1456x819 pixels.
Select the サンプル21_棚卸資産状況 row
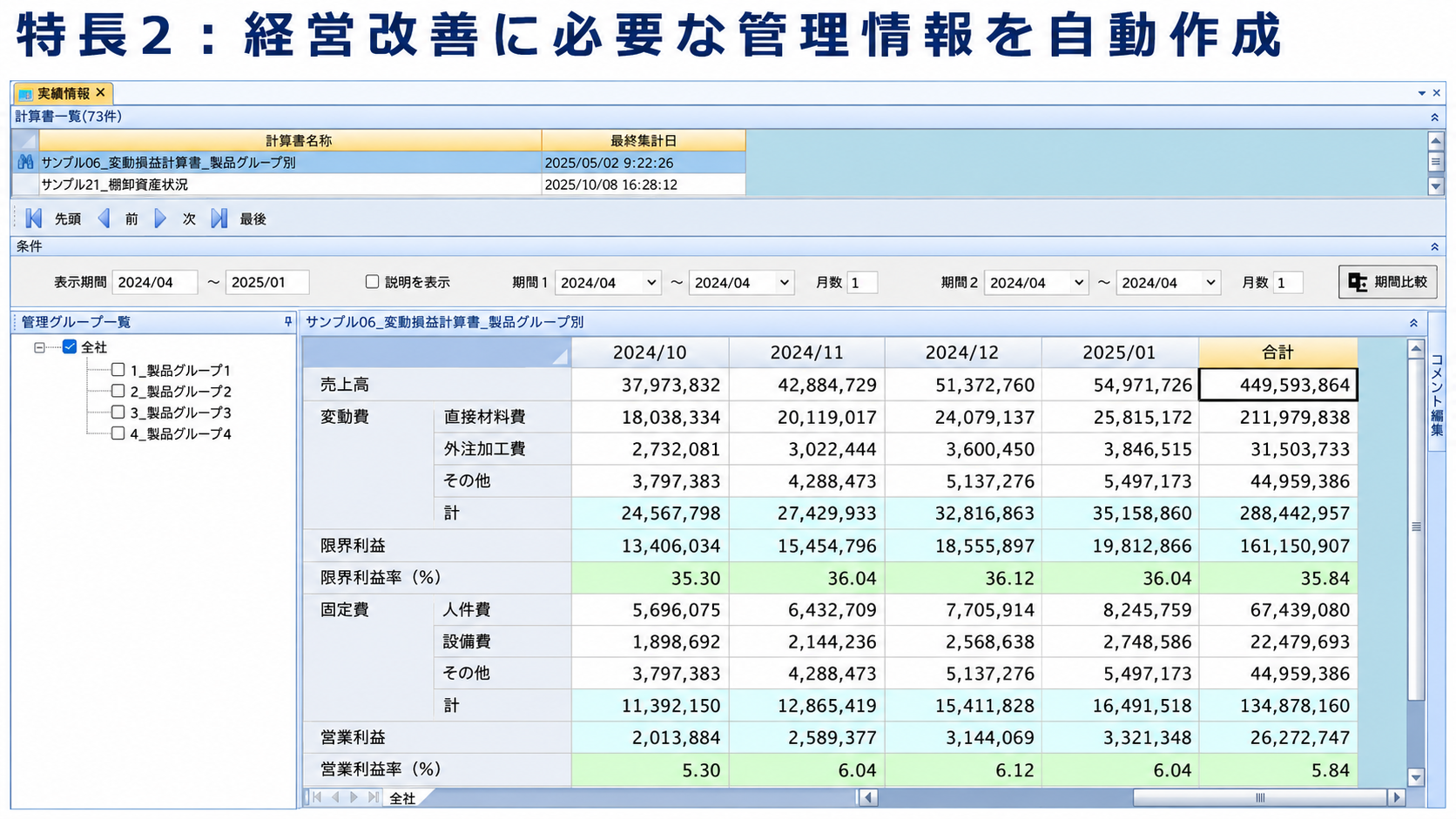pyautogui.click(x=379, y=185)
